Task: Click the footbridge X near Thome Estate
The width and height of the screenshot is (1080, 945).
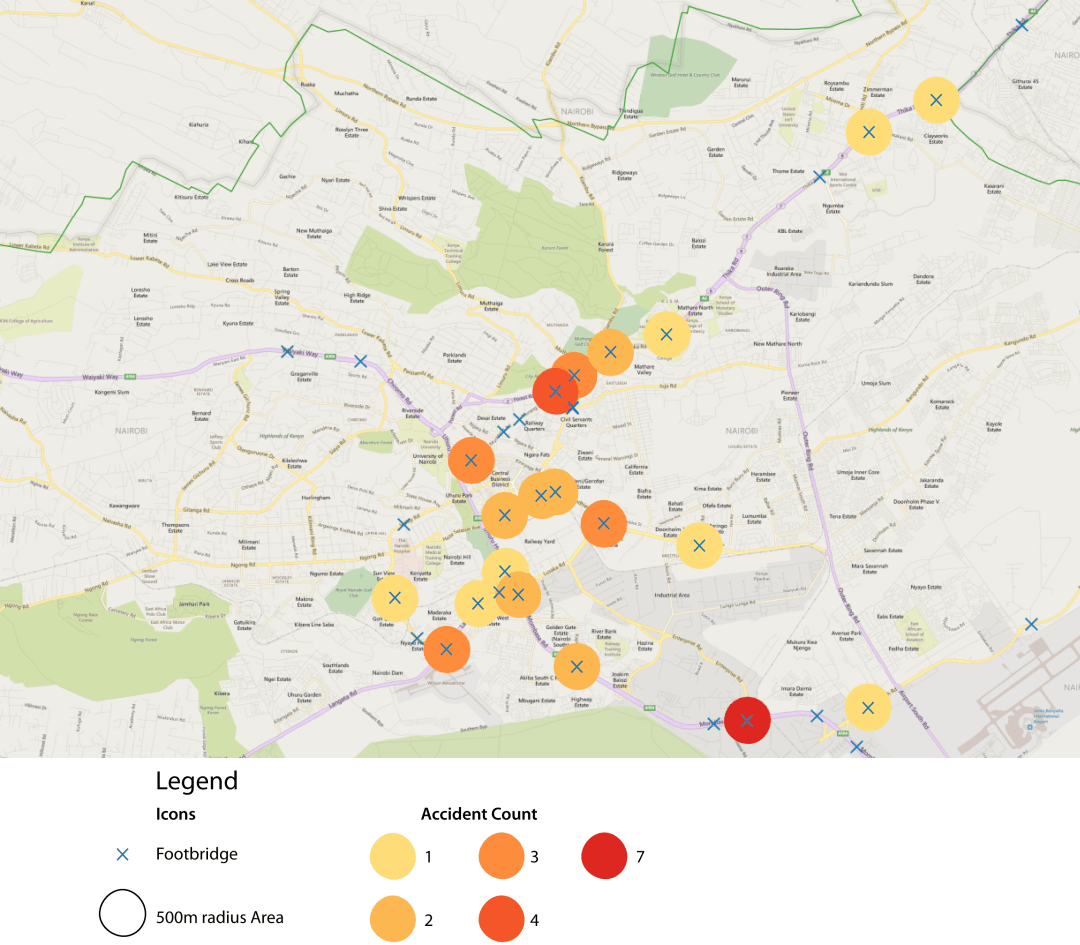Action: click(x=820, y=176)
